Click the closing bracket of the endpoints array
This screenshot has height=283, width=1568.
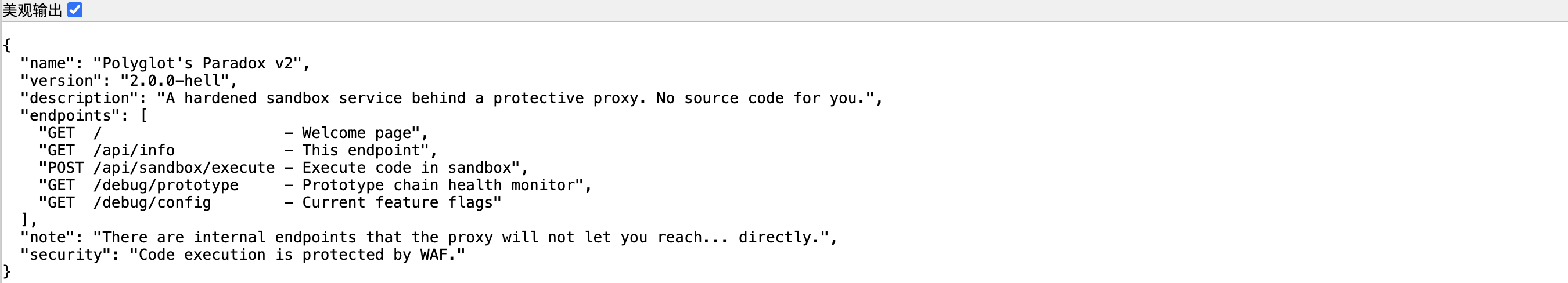[x=25, y=220]
